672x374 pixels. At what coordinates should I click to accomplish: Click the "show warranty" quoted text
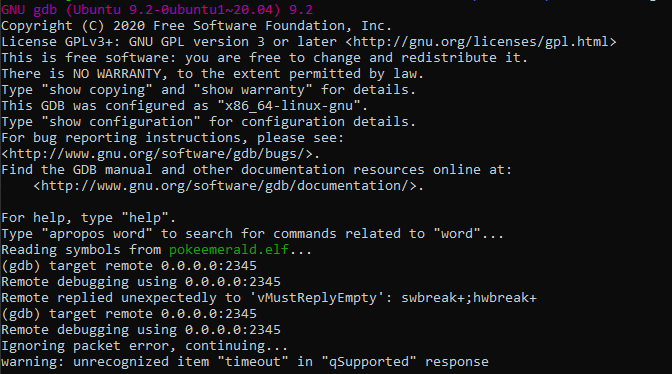(x=252, y=90)
